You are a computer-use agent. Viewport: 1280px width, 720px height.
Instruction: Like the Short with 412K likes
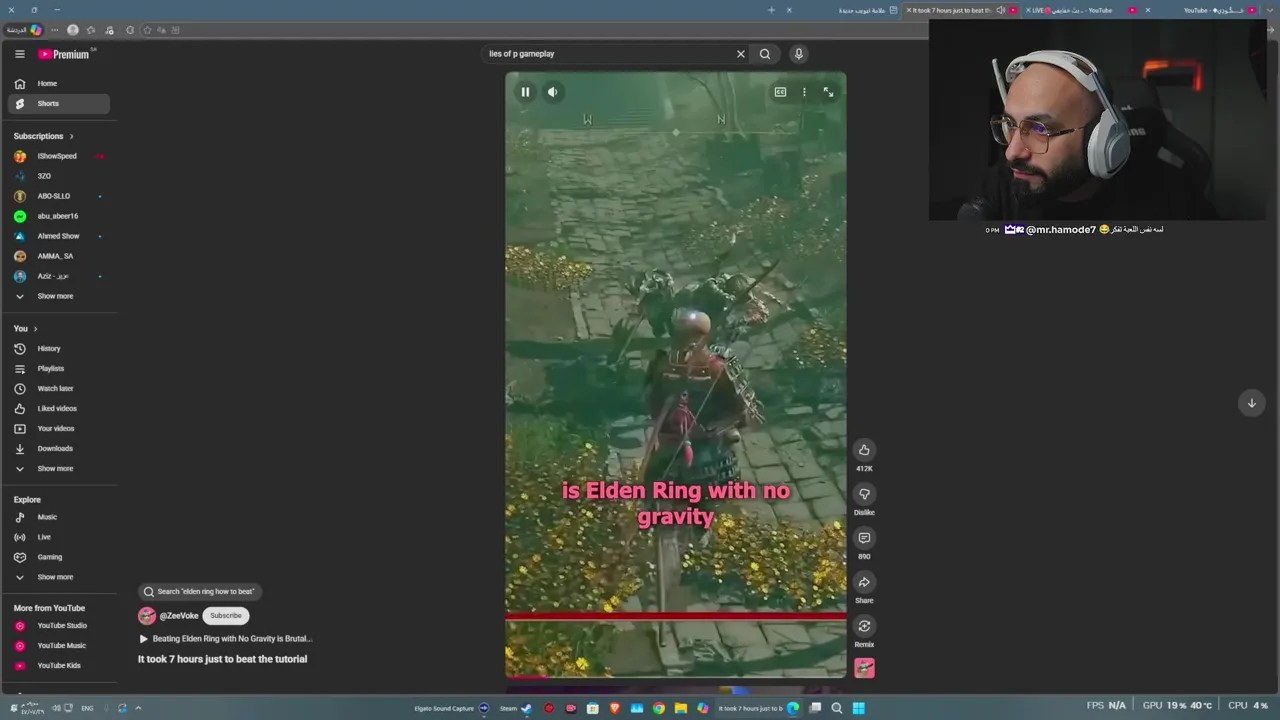coord(864,450)
